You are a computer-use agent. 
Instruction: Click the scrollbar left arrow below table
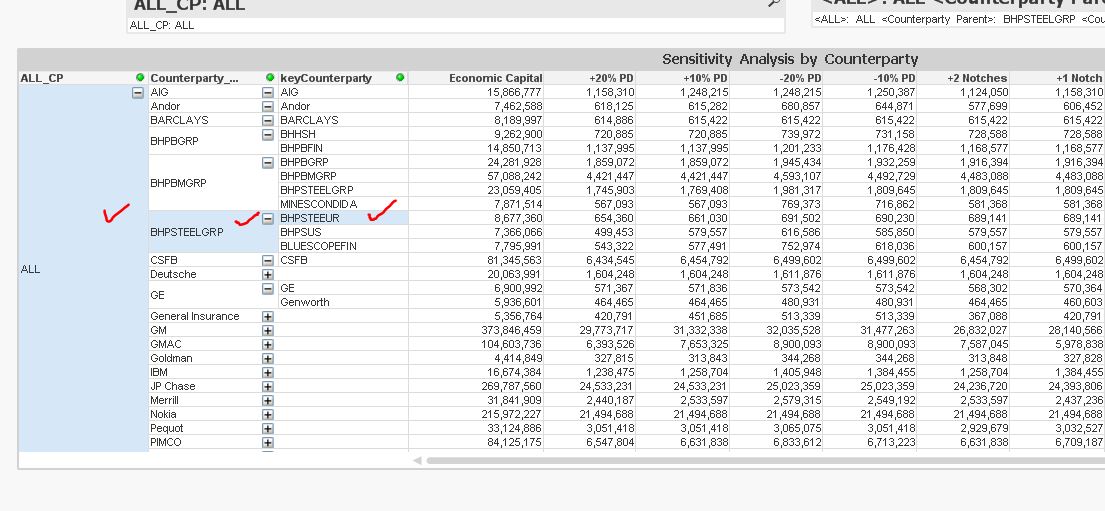tap(417, 460)
